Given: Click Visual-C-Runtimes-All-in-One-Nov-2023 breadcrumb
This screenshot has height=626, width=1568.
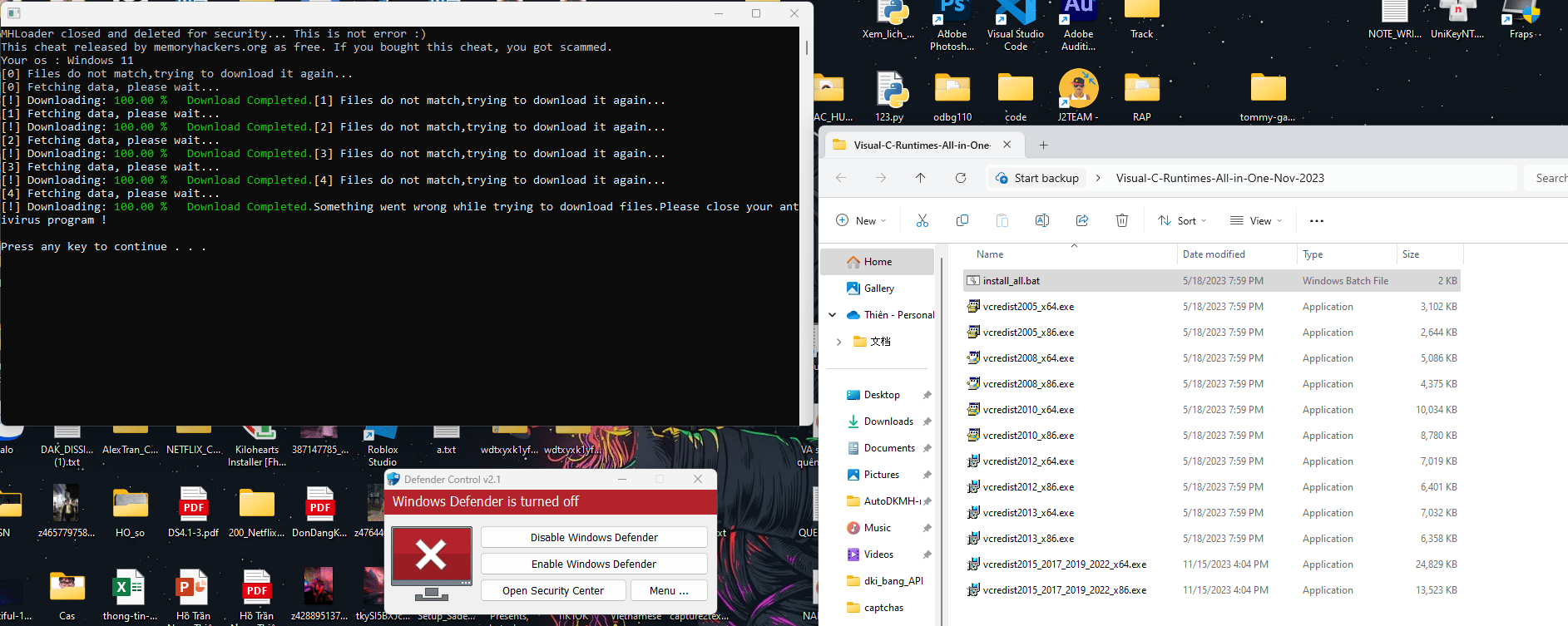Looking at the screenshot, I should point(1219,178).
